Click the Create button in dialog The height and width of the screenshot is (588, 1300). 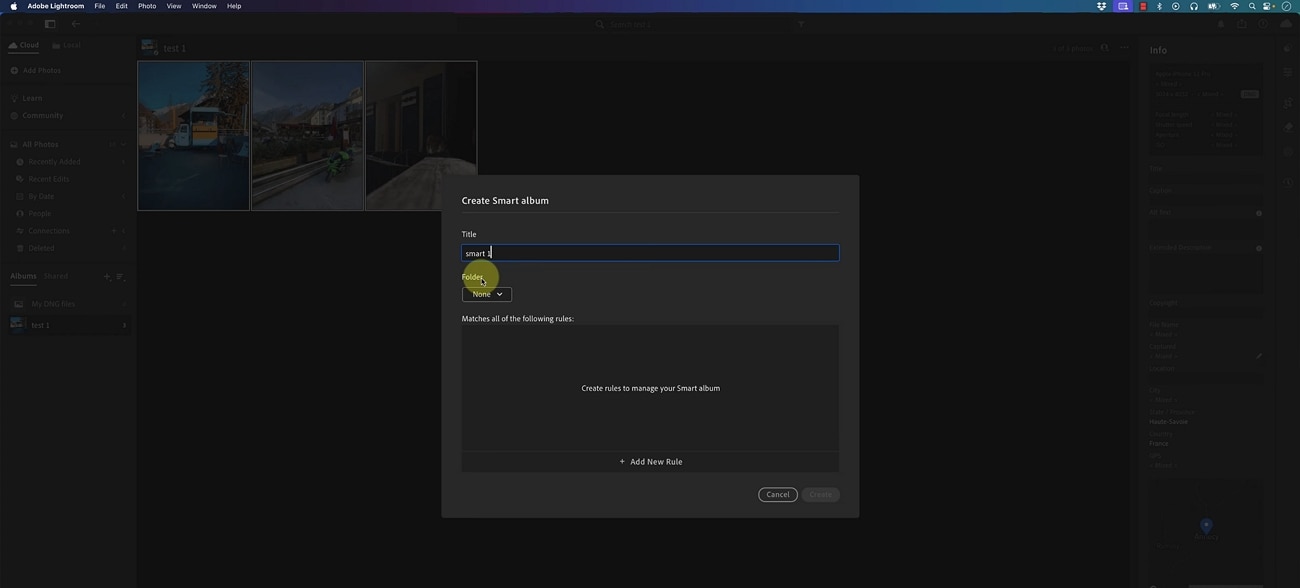(x=820, y=495)
